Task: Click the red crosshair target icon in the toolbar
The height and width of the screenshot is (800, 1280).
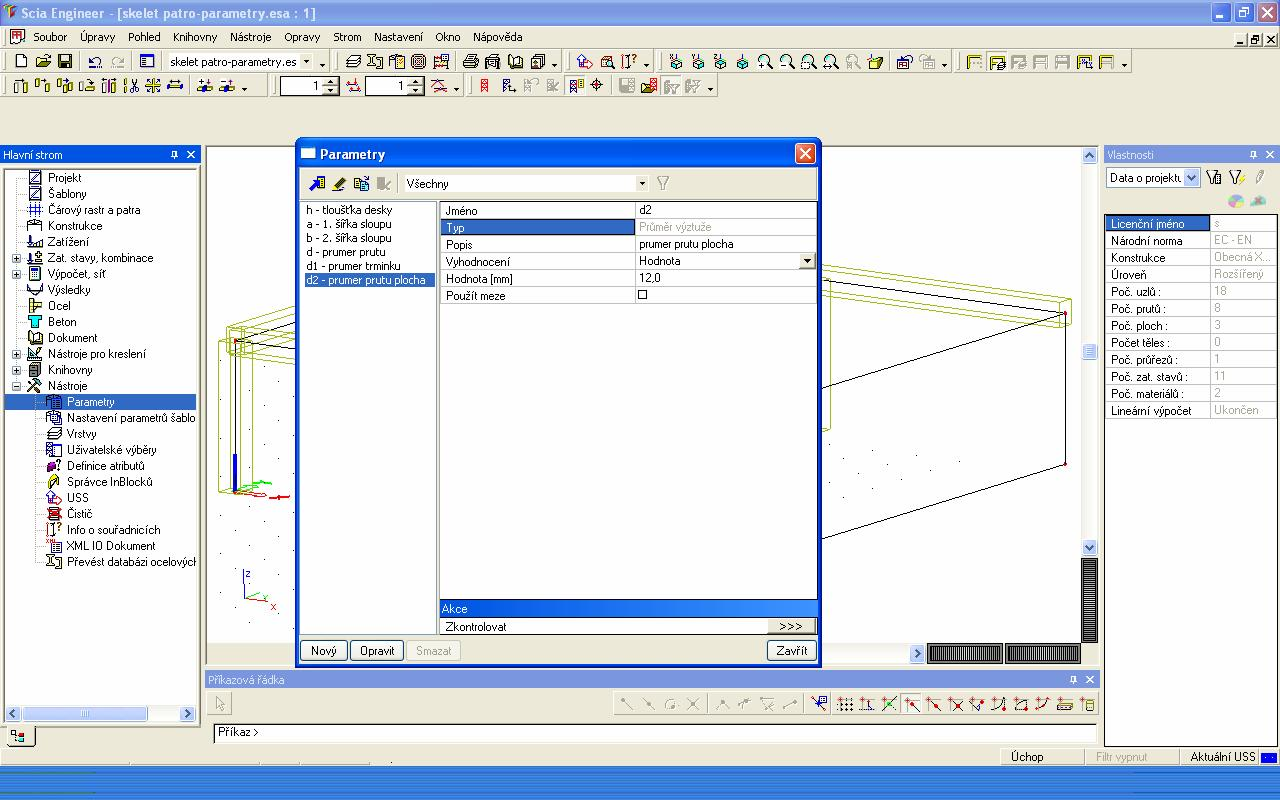Action: (x=597, y=86)
